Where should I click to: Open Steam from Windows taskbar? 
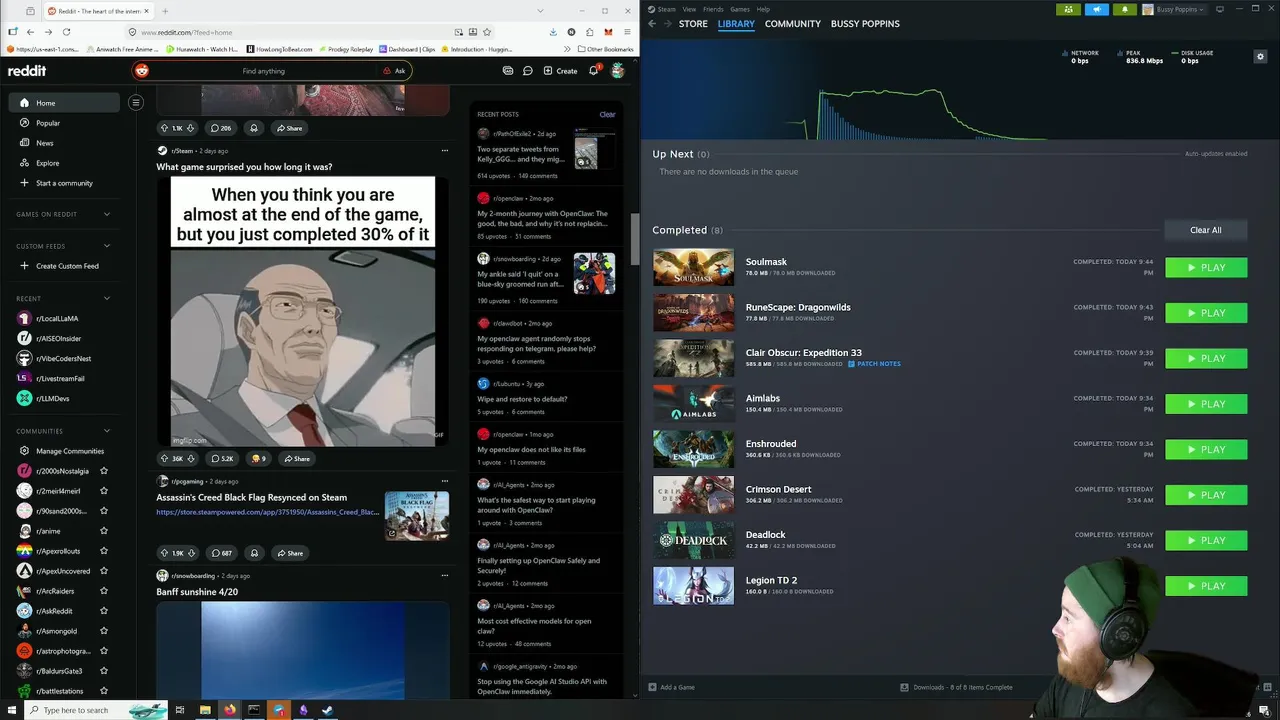[327, 710]
